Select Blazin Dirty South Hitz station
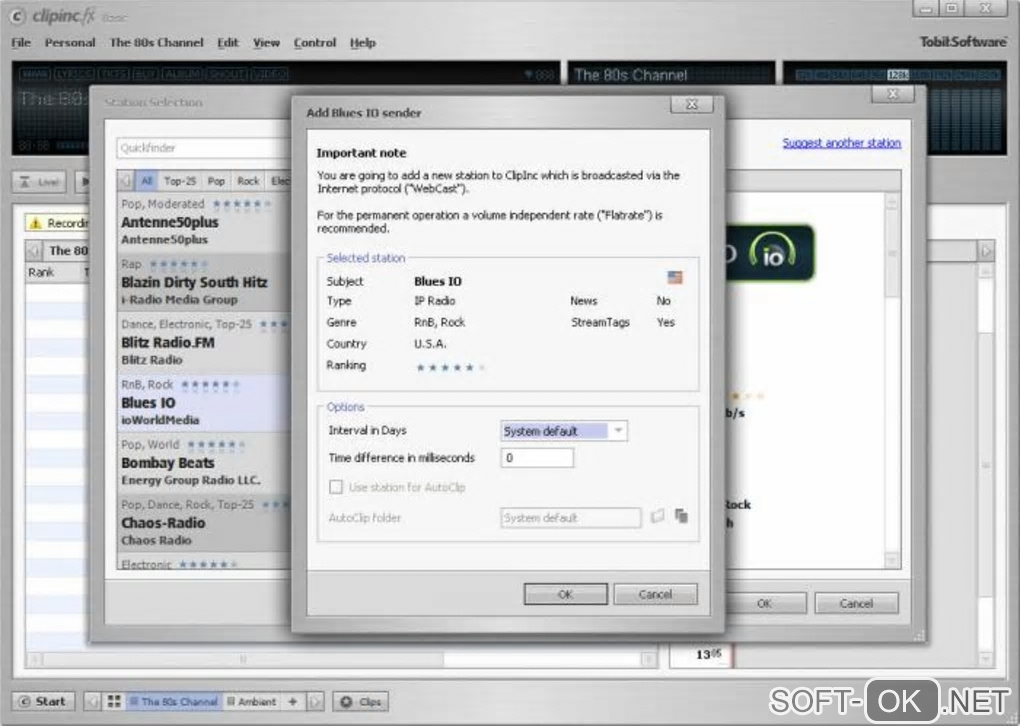Screen dimensions: 1020x726 (x=204, y=282)
